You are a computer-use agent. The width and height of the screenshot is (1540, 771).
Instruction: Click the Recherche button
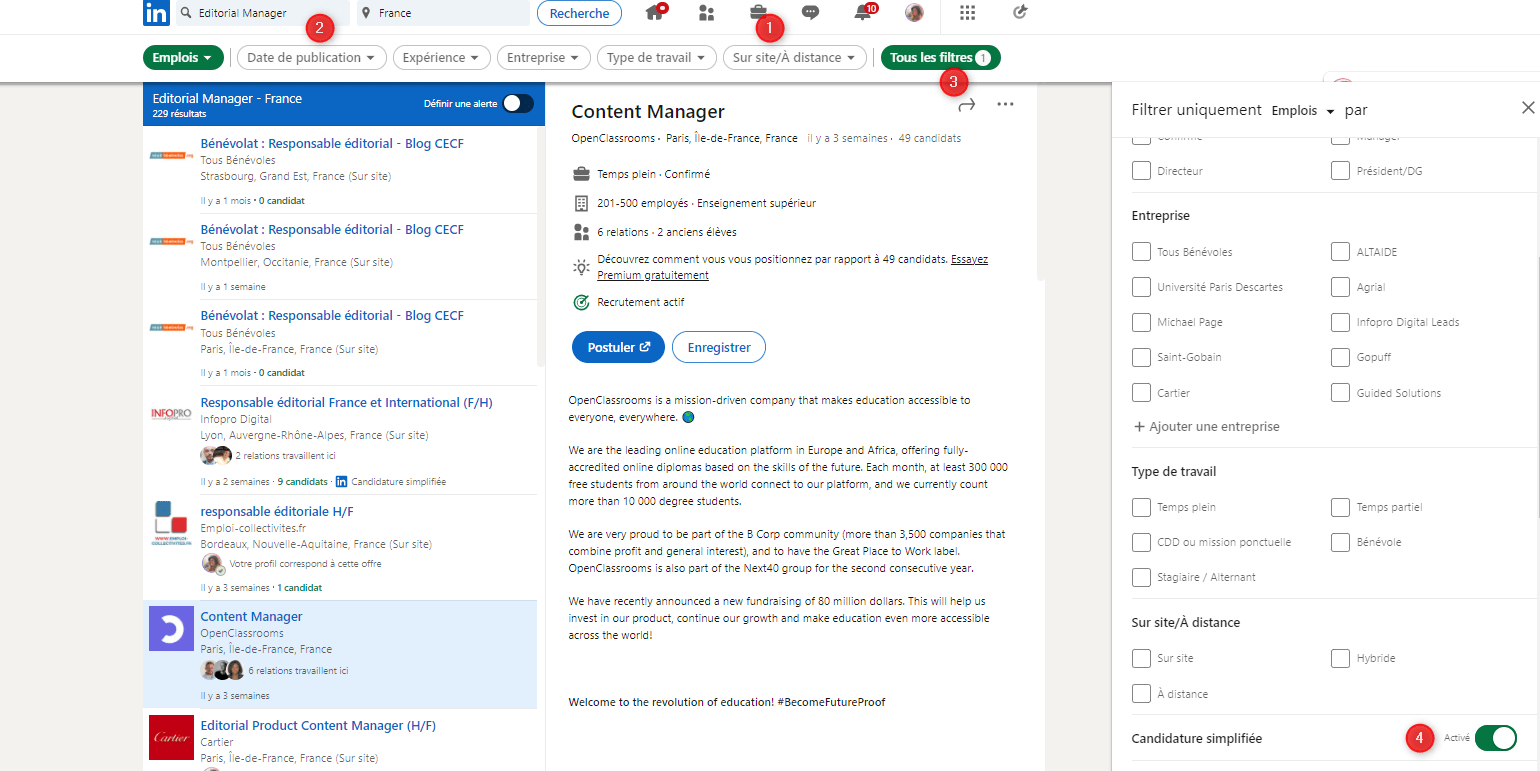pos(579,13)
